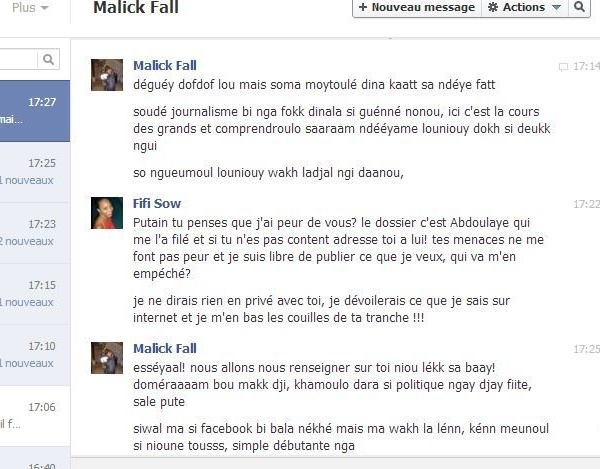Click the search magnifier in top toolbar
The width and height of the screenshot is (600, 469).
coord(579,7)
